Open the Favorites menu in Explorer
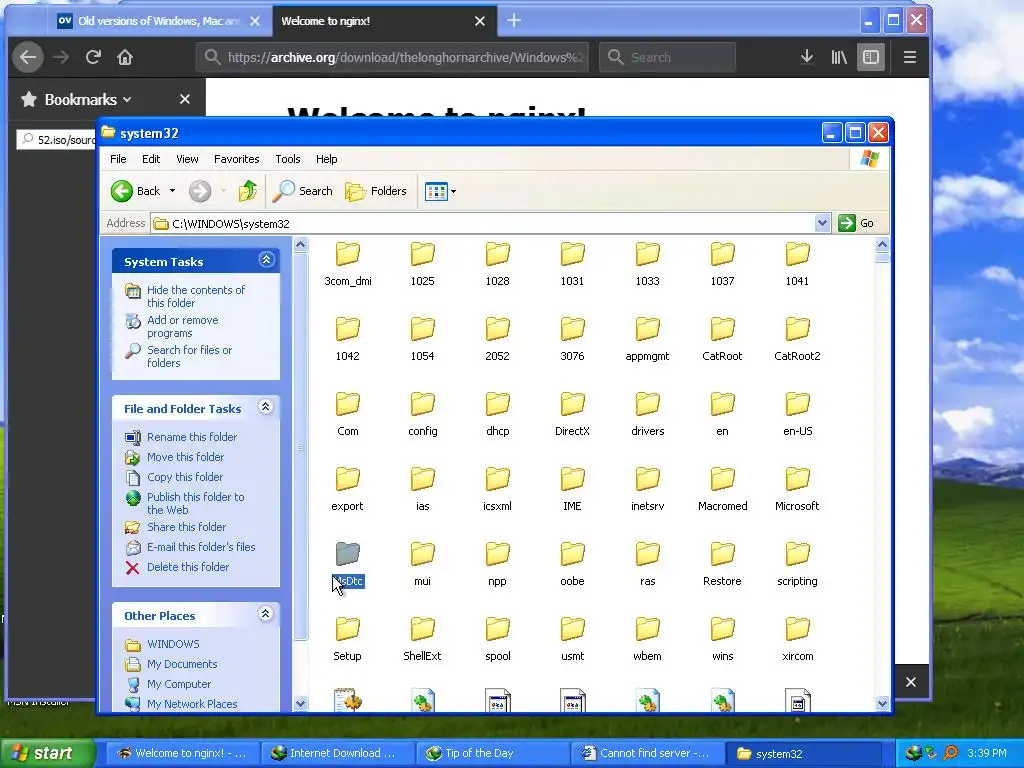This screenshot has width=1024, height=768. pyautogui.click(x=236, y=159)
